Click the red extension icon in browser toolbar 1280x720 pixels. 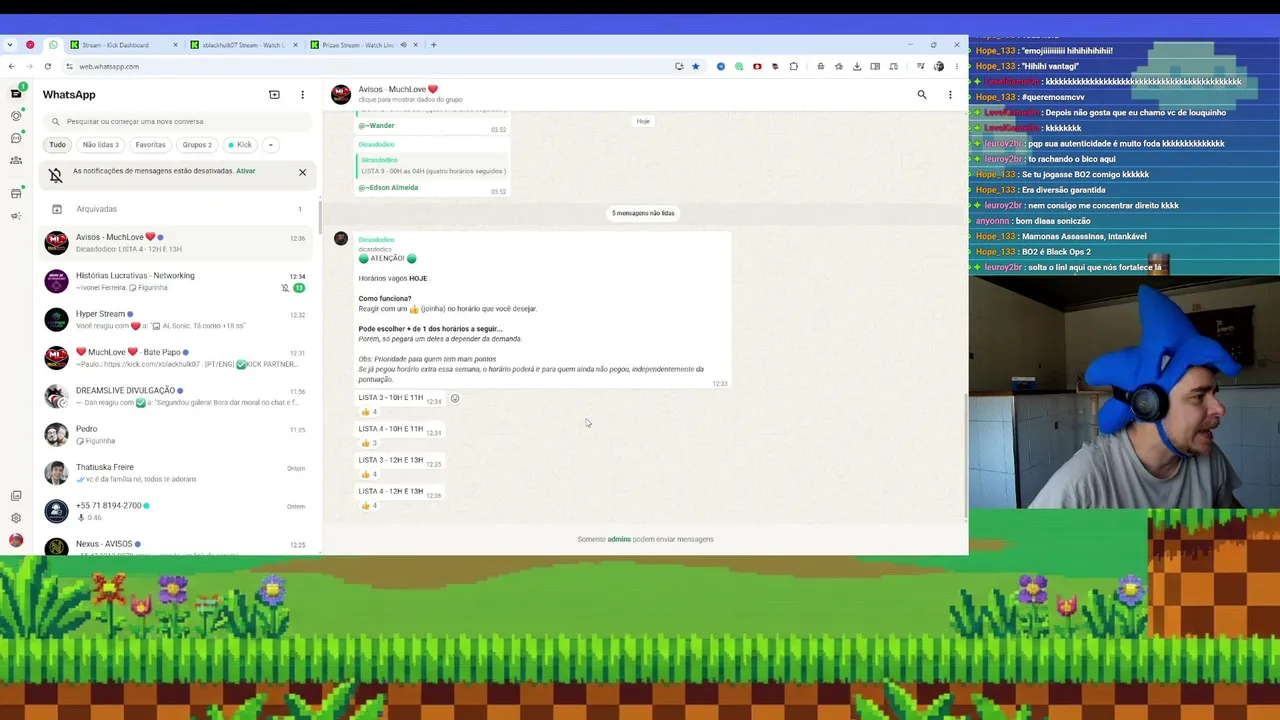[757, 67]
